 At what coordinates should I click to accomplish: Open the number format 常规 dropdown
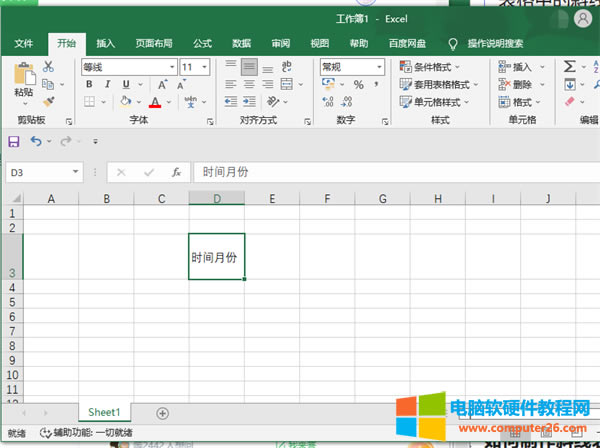(379, 67)
